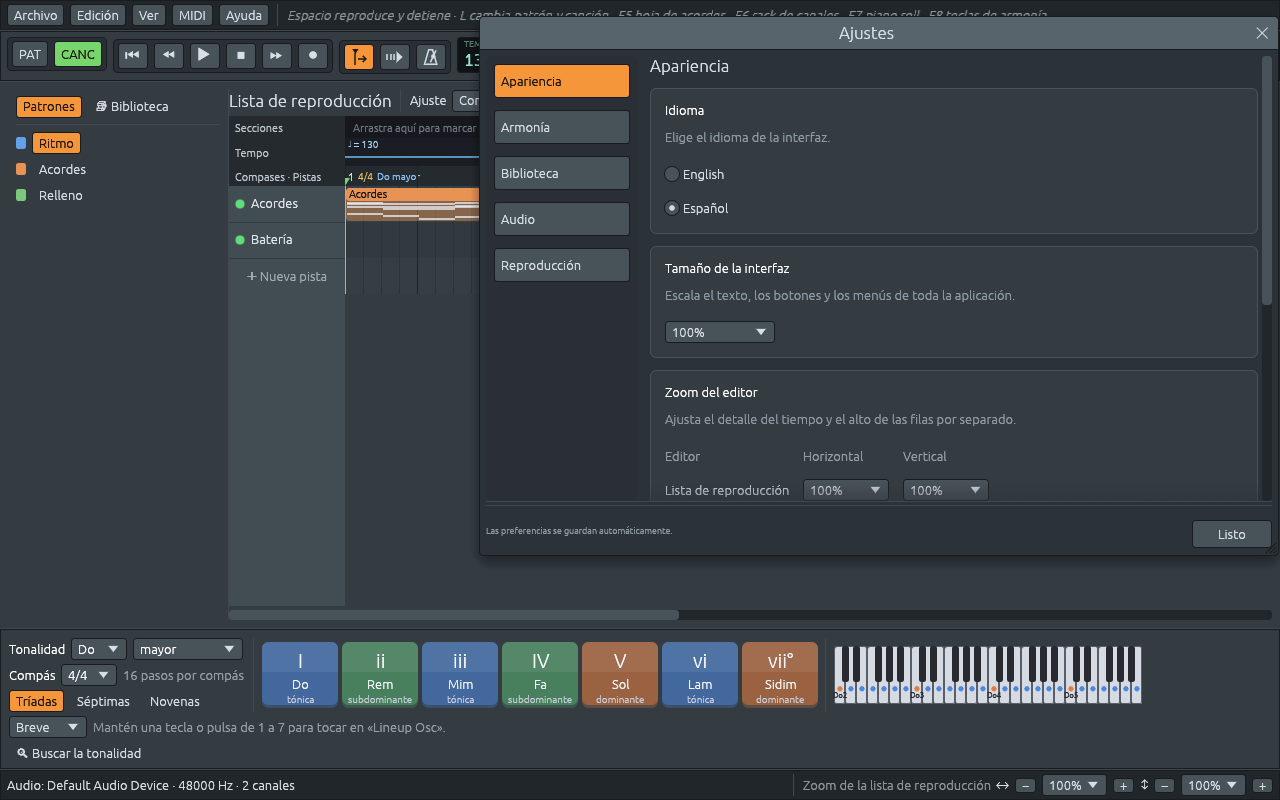Viewport: 1280px width, 800px height.
Task: Increase horizontal playlist zoom with plus
Action: [x=1123, y=786]
